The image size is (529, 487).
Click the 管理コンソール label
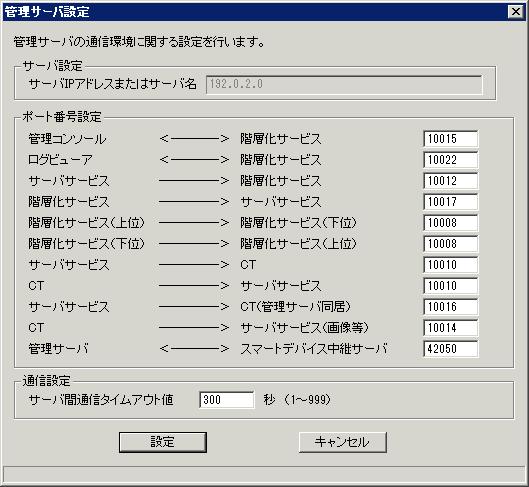(67, 139)
